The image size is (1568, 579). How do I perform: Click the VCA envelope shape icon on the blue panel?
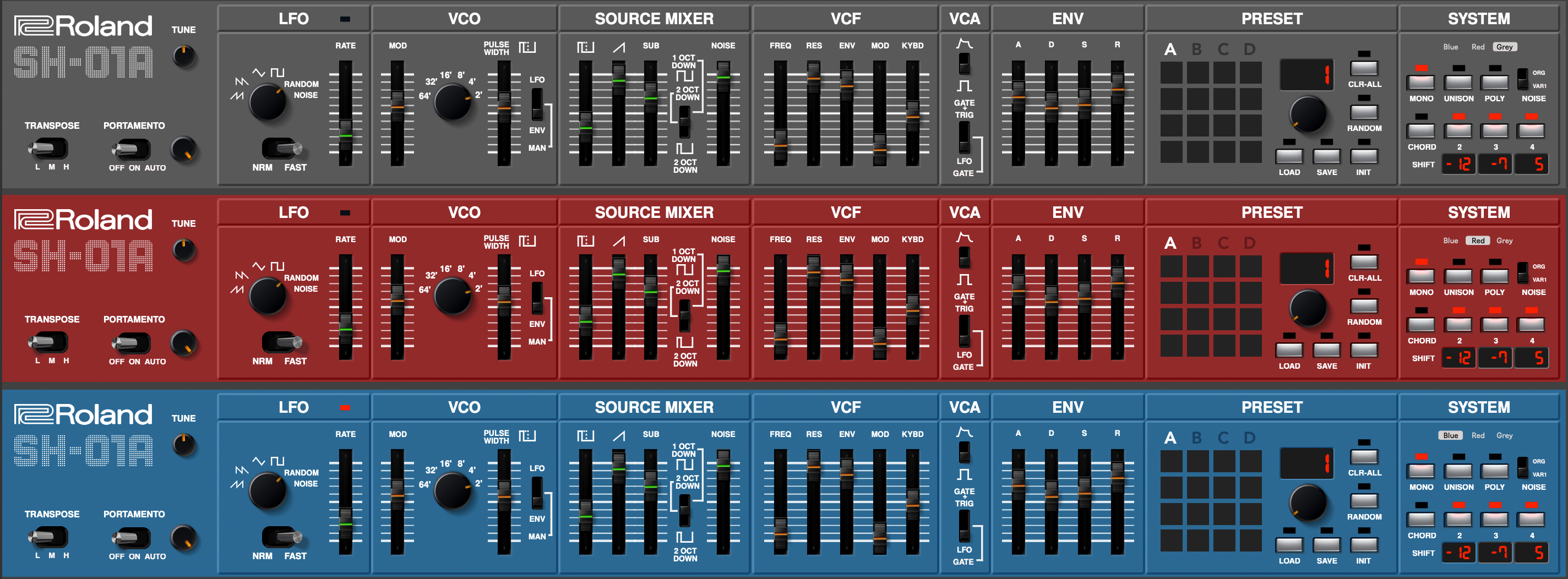point(964,433)
